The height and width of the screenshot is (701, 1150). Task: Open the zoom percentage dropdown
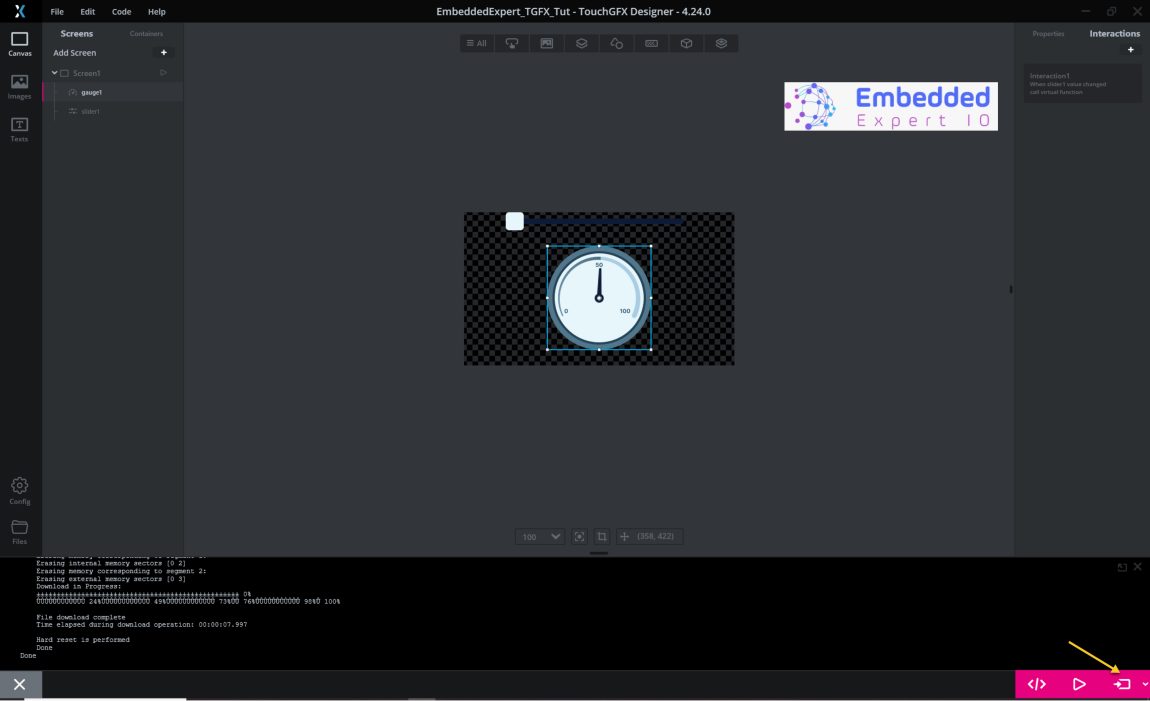pos(540,536)
